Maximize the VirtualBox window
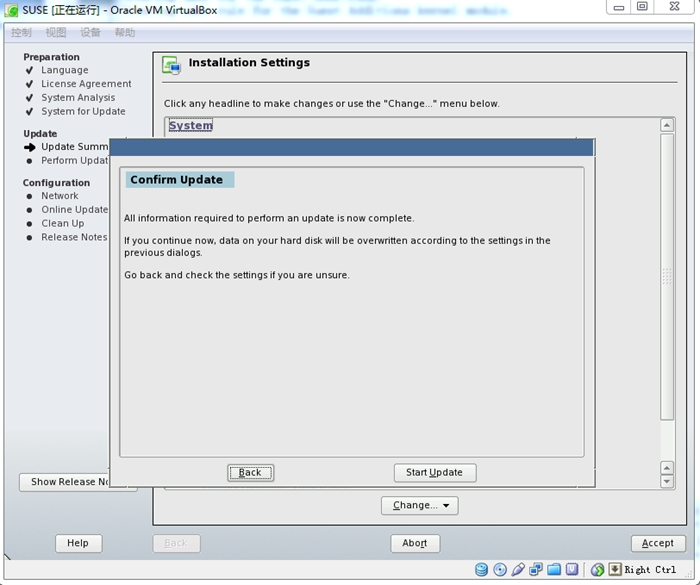700x585 pixels. [642, 6]
